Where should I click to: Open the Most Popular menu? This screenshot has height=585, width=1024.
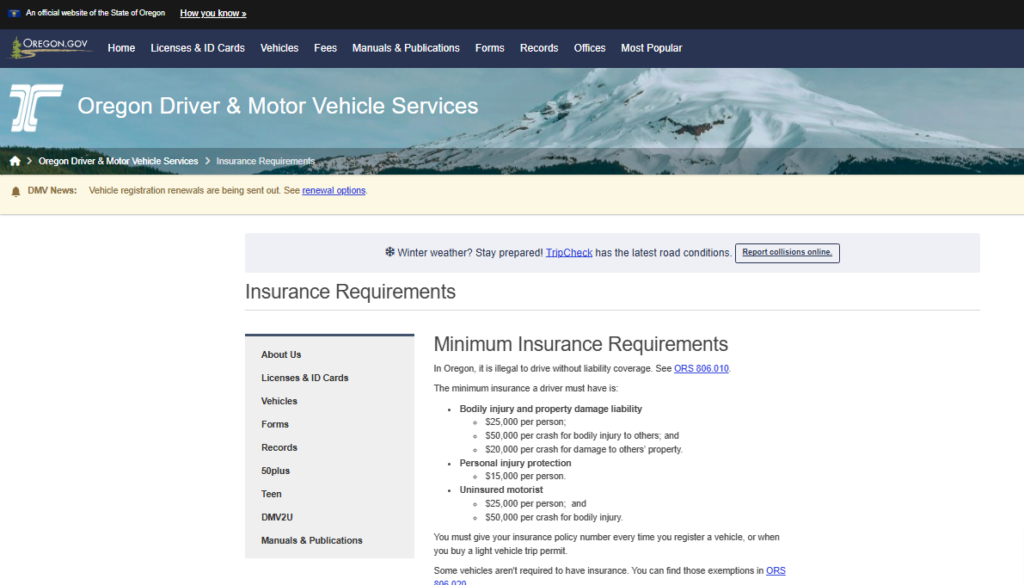651,48
